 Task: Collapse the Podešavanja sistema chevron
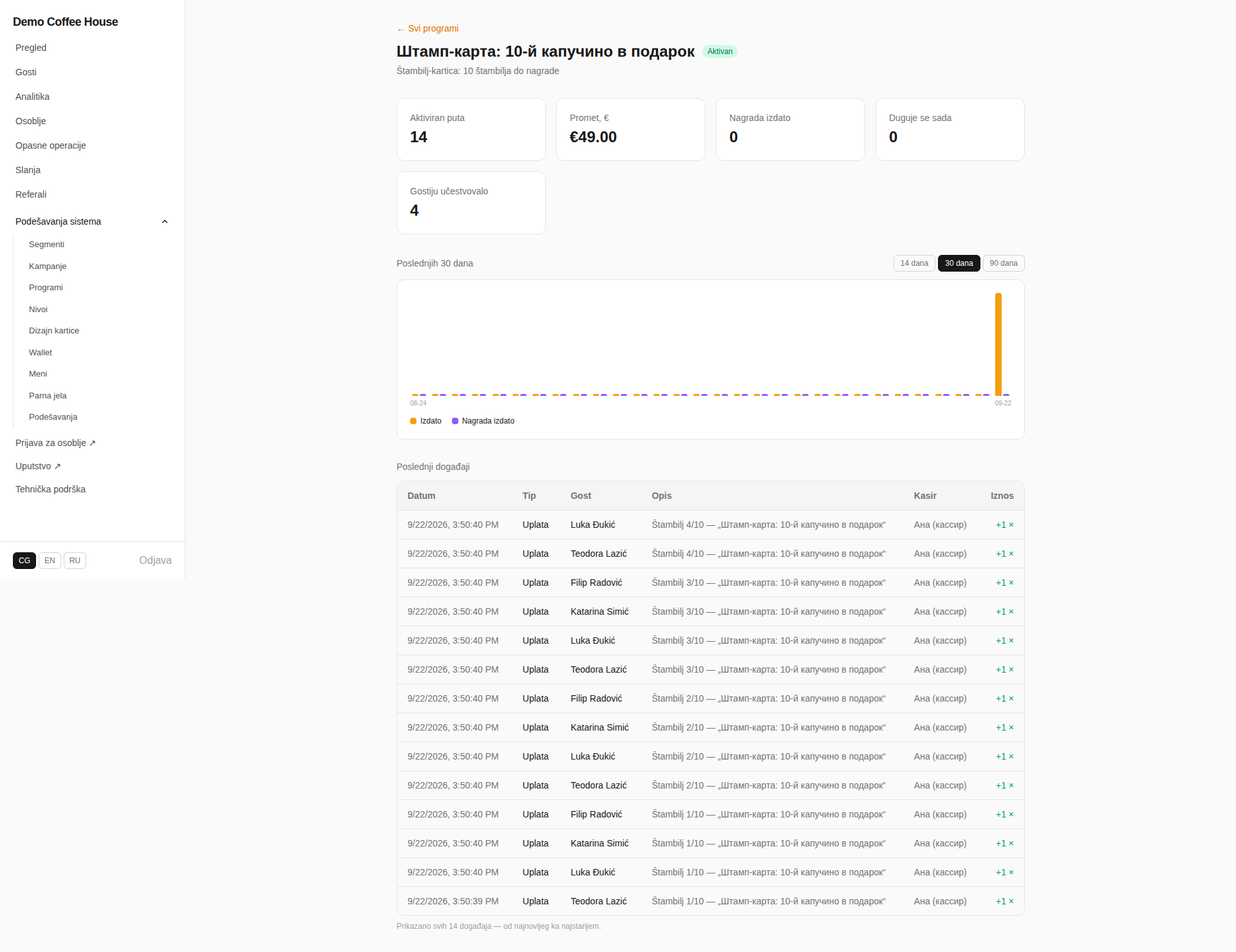pos(165,221)
